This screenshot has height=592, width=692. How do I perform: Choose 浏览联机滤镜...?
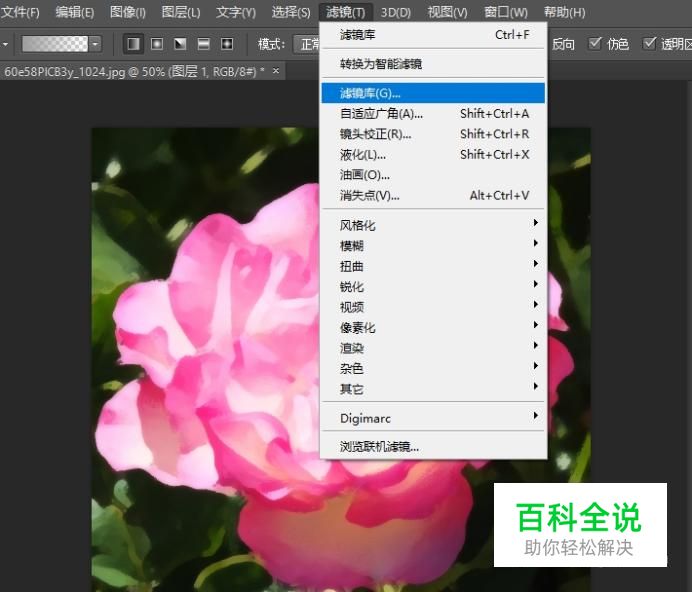(x=434, y=446)
